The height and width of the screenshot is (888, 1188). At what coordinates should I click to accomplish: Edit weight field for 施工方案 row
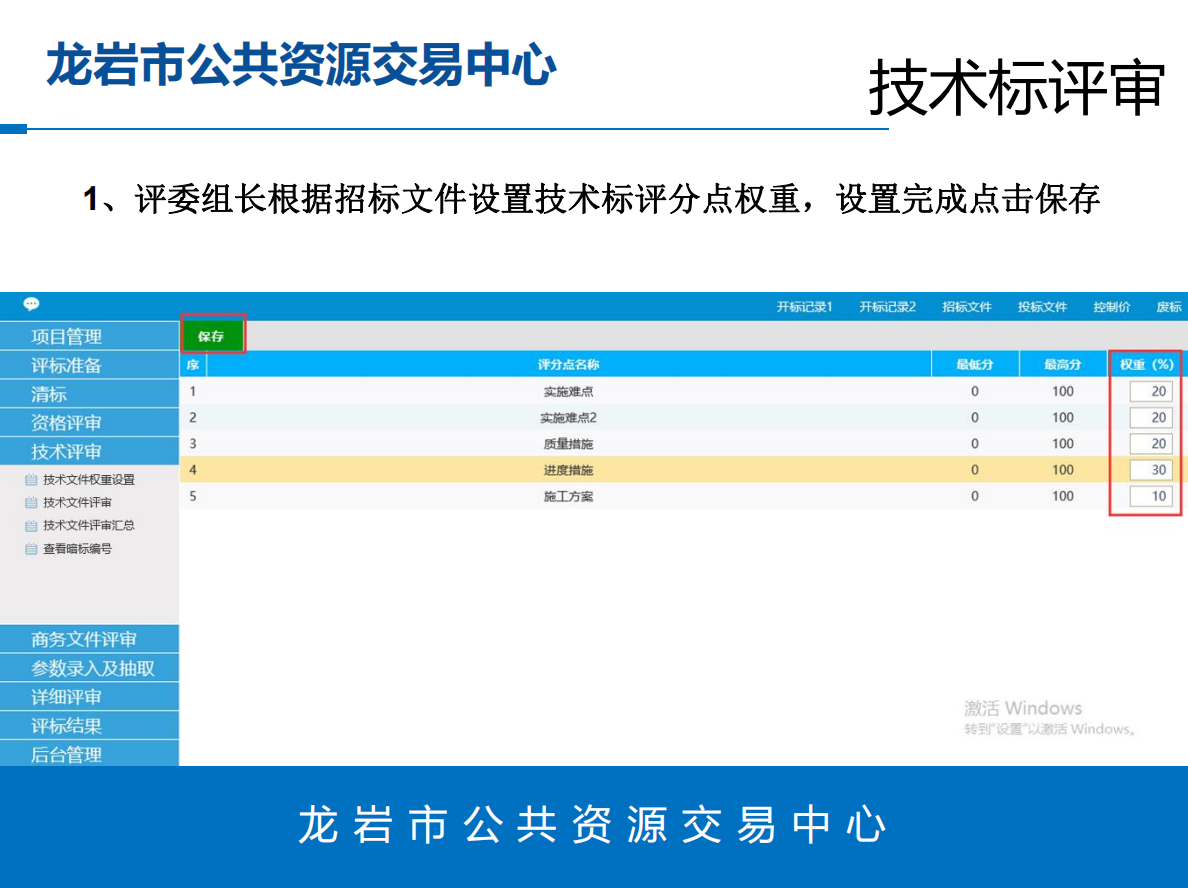coord(1151,496)
